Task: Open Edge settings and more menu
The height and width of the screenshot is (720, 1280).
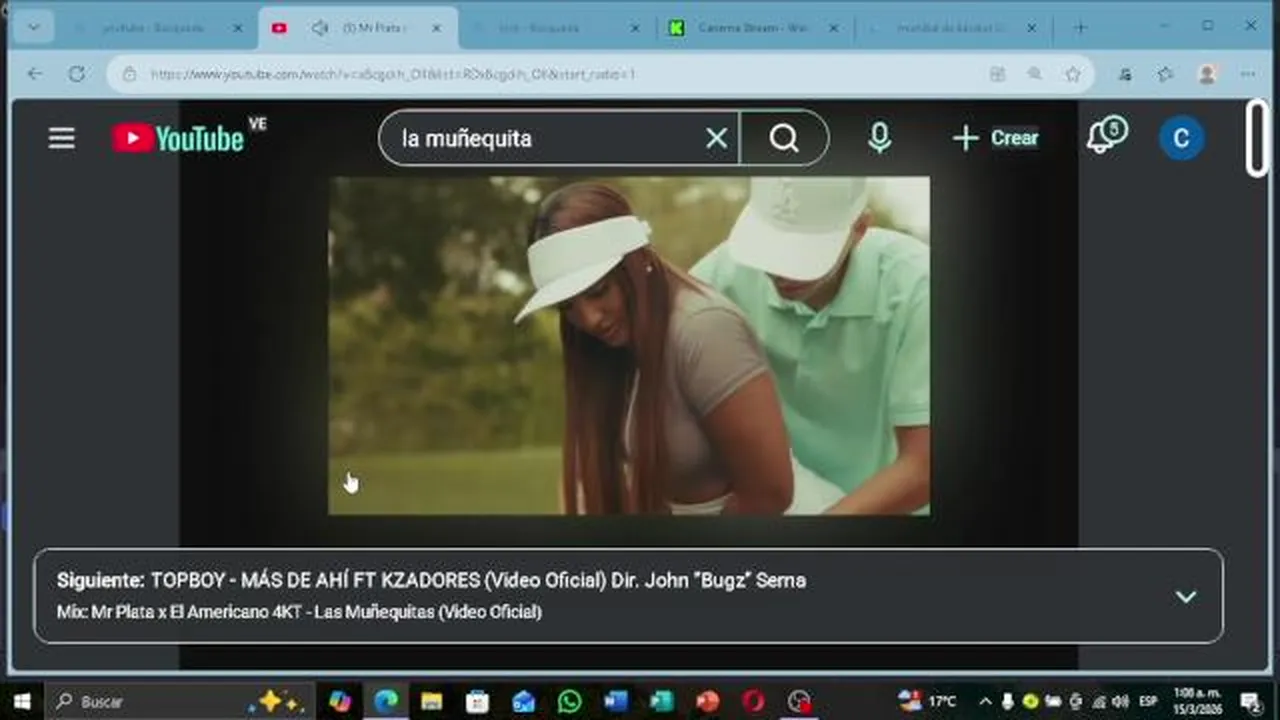Action: pos(1248,74)
